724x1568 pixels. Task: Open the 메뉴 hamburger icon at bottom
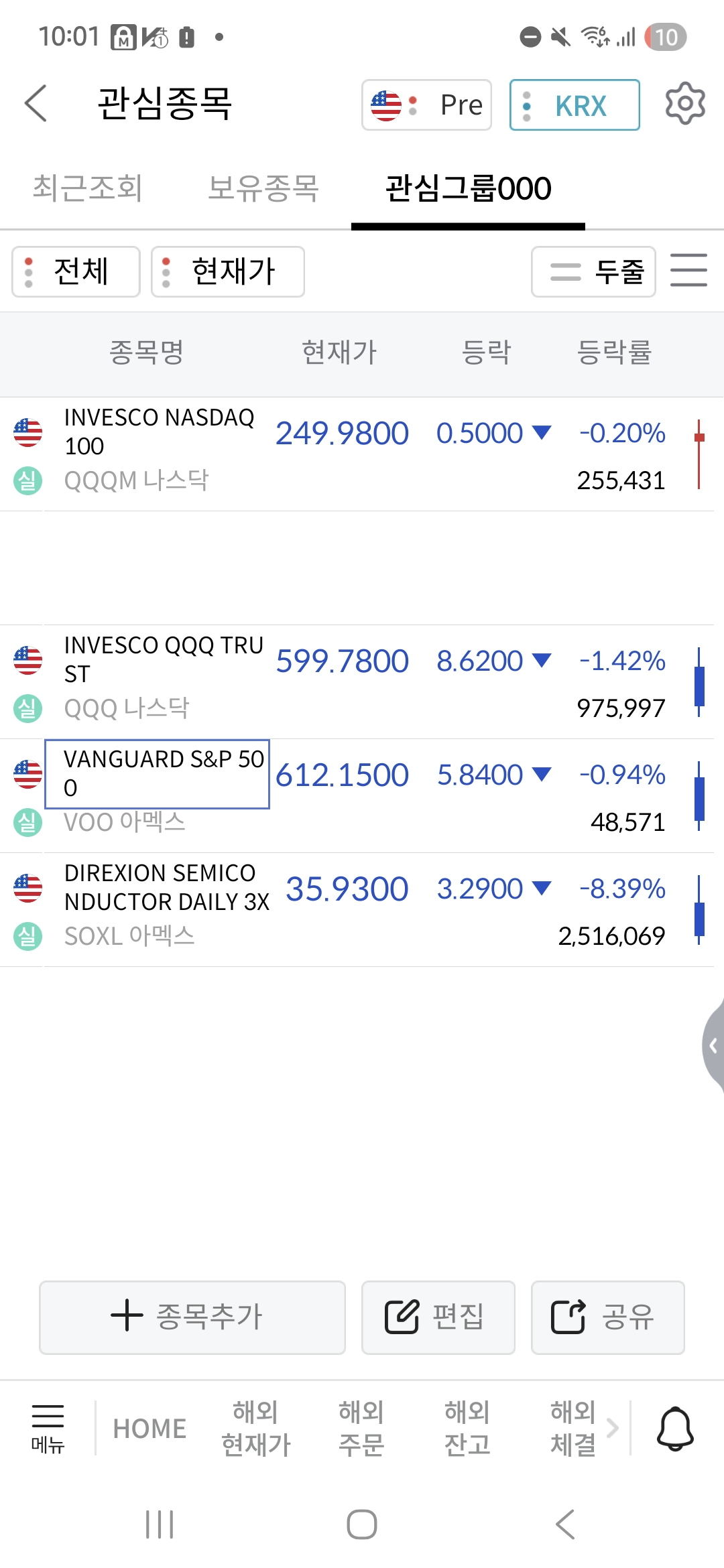pos(48,1427)
